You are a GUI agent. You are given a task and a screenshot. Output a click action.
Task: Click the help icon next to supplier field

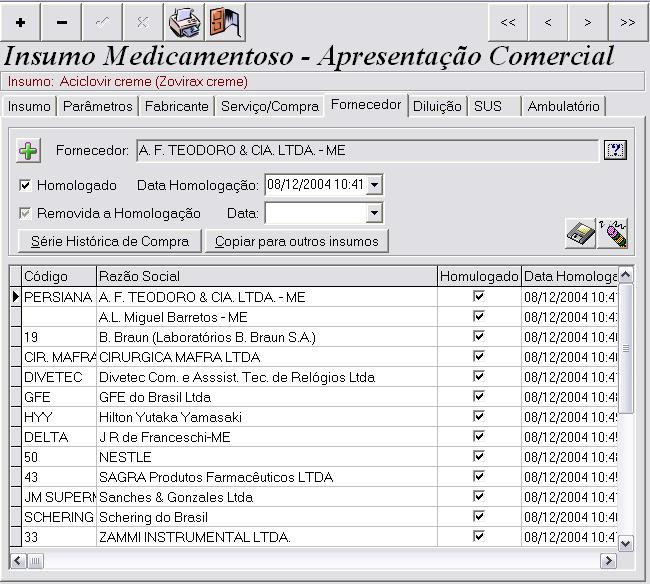pyautogui.click(x=615, y=150)
